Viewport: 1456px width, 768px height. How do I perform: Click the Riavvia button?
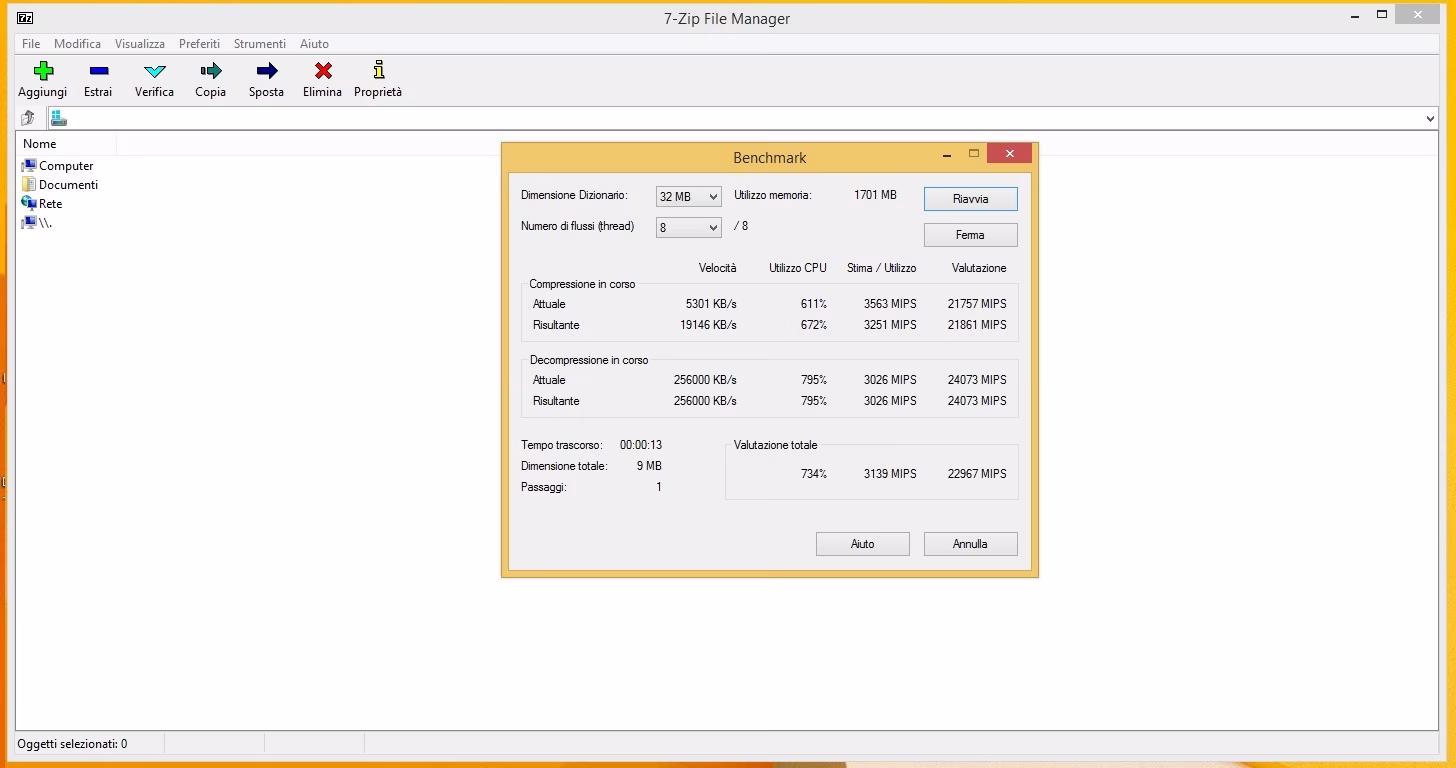click(970, 199)
